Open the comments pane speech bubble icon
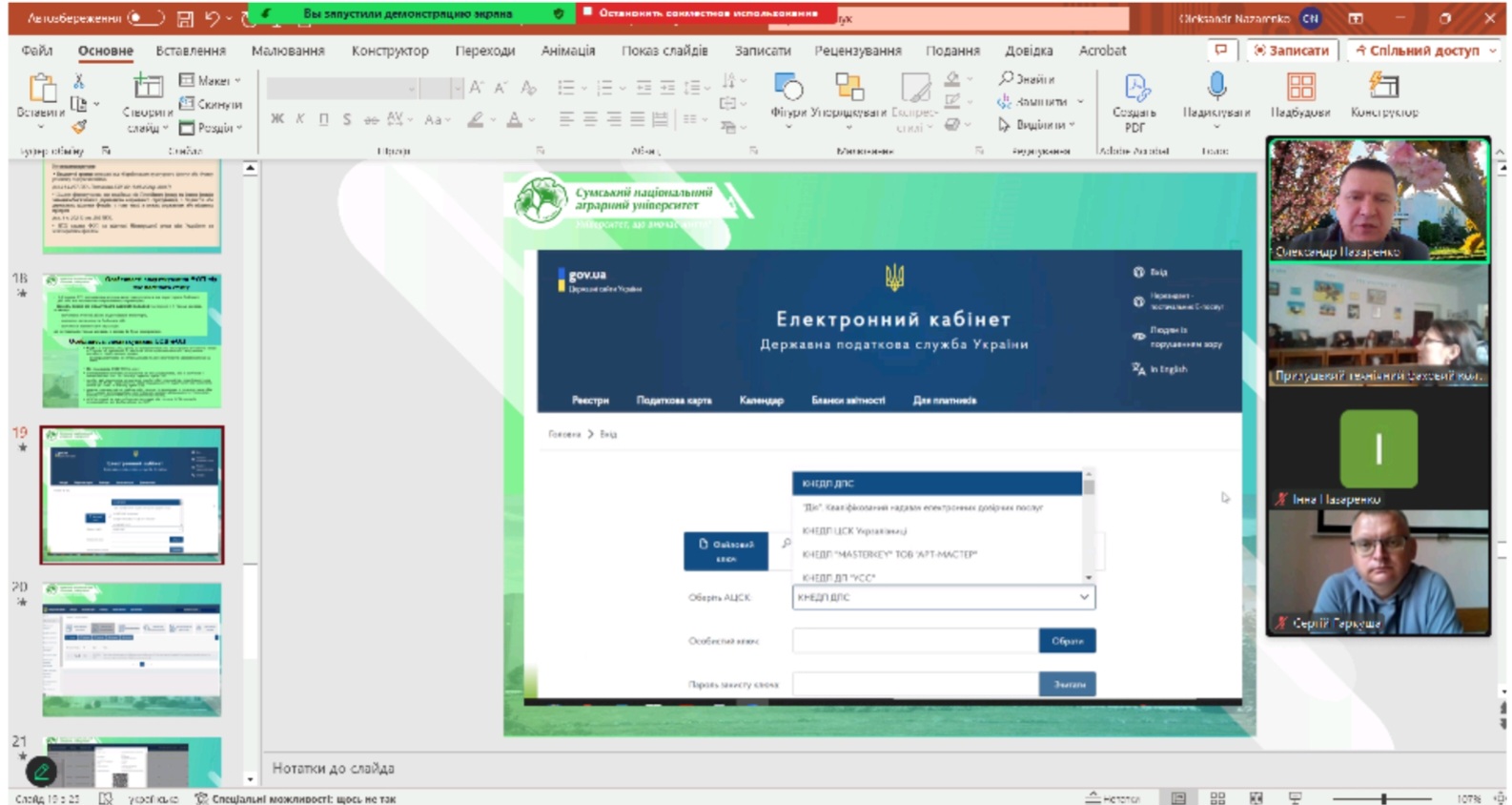The height and width of the screenshot is (805, 1512). pyautogui.click(x=1221, y=50)
